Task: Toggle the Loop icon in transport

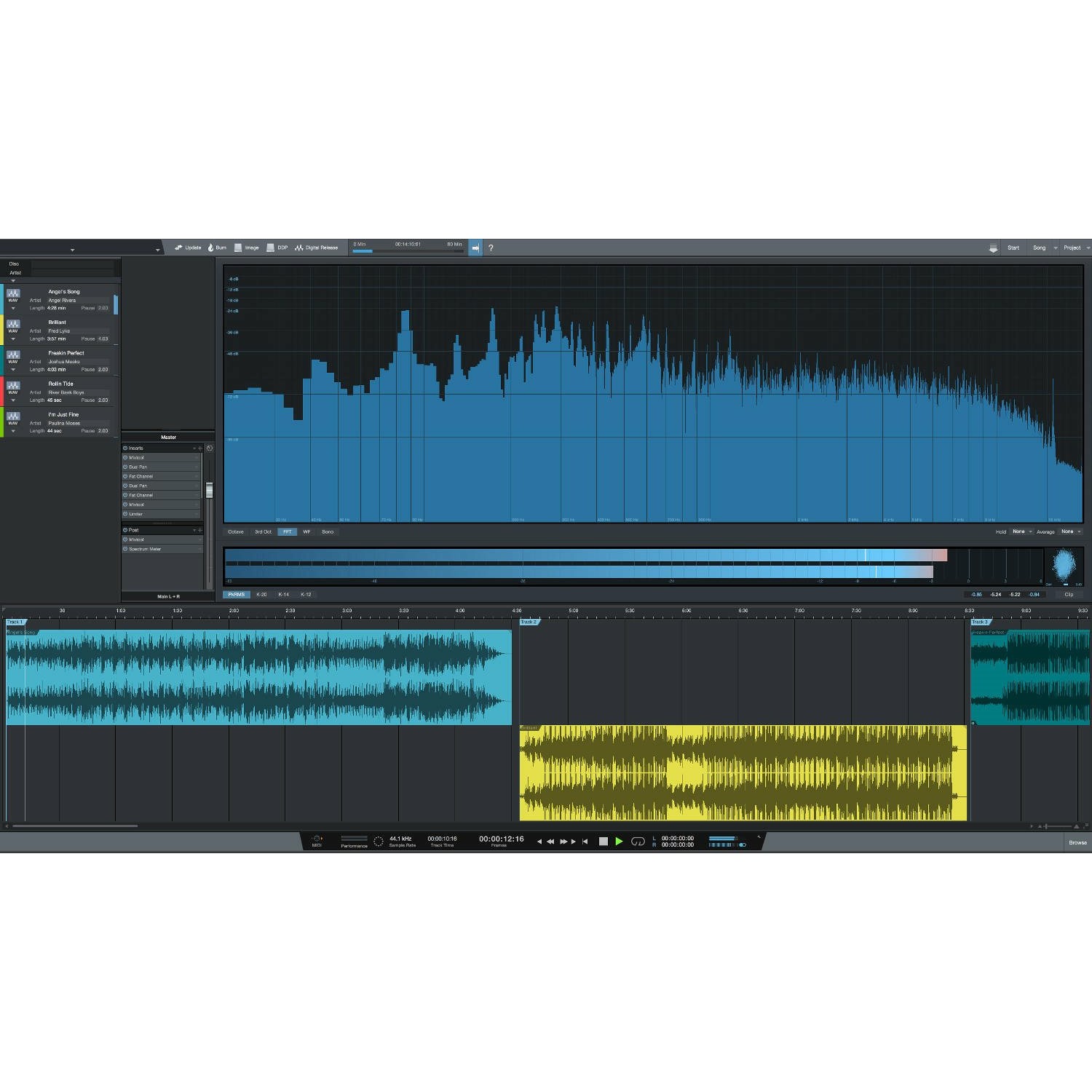Action: coord(638,842)
